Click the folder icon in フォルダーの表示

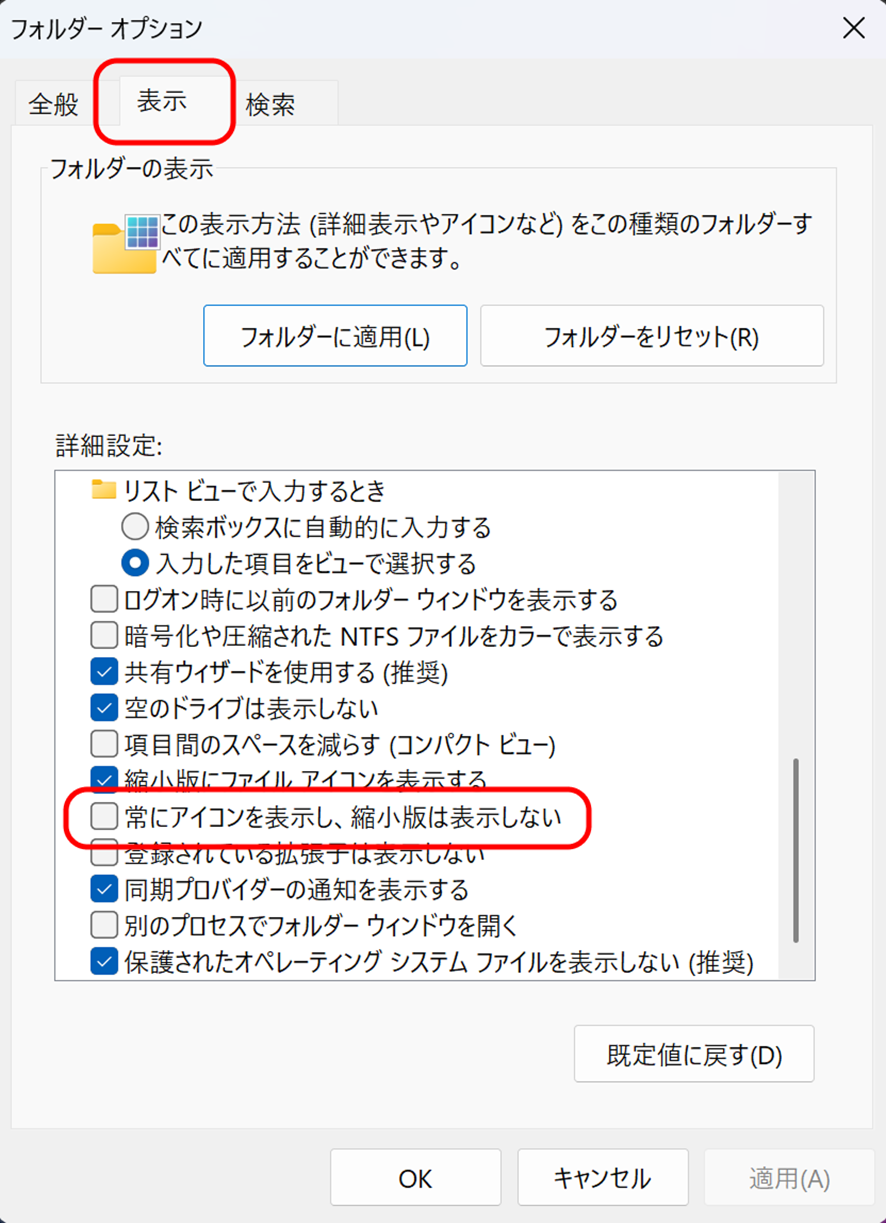pos(124,243)
